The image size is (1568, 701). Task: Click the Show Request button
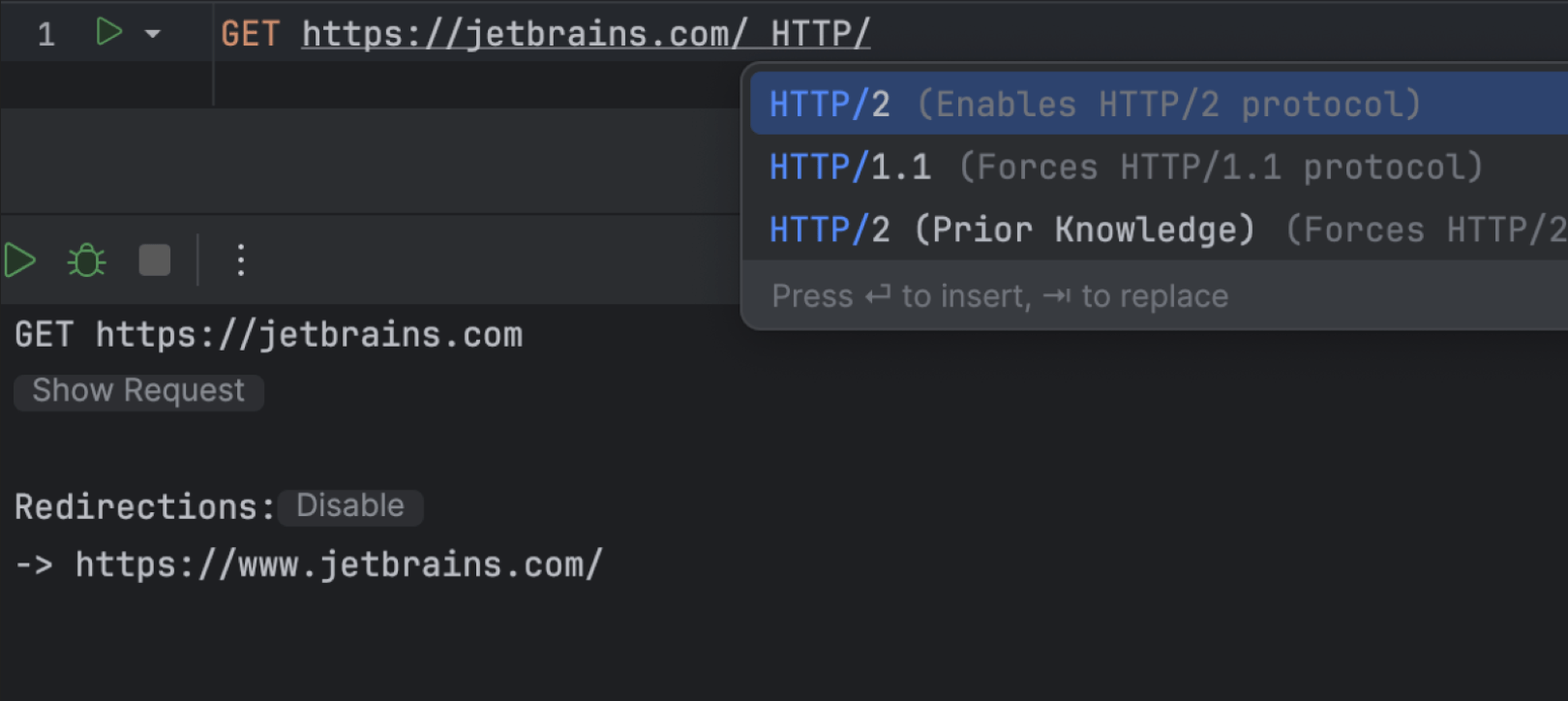(x=138, y=391)
